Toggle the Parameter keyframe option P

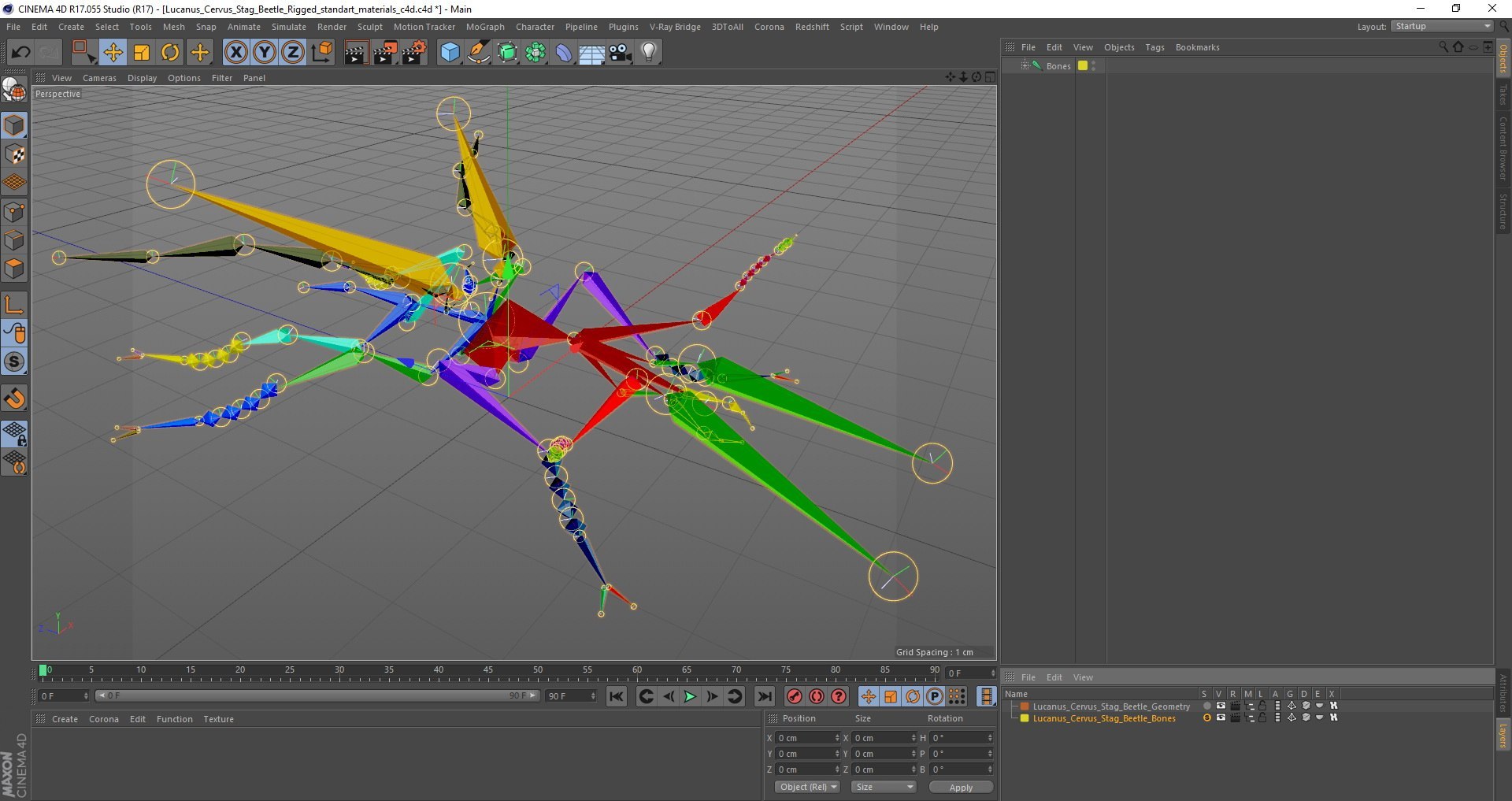click(x=935, y=696)
